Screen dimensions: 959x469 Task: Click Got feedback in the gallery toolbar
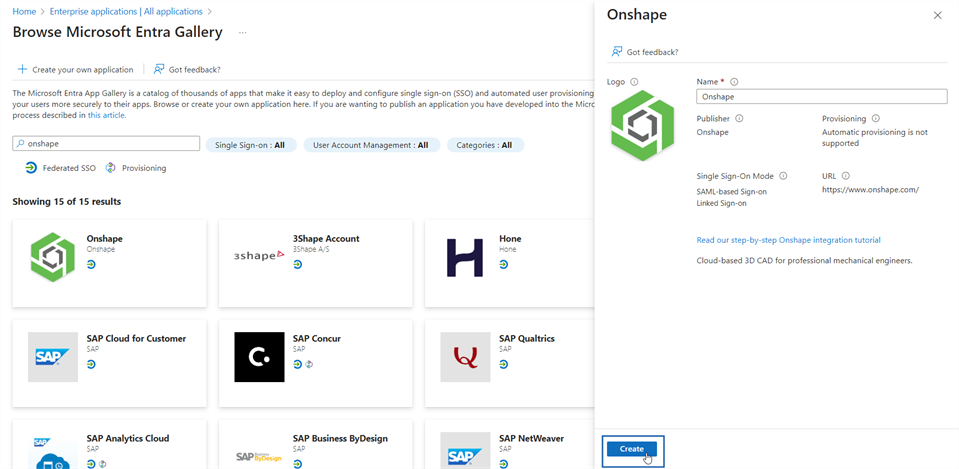[x=187, y=70]
